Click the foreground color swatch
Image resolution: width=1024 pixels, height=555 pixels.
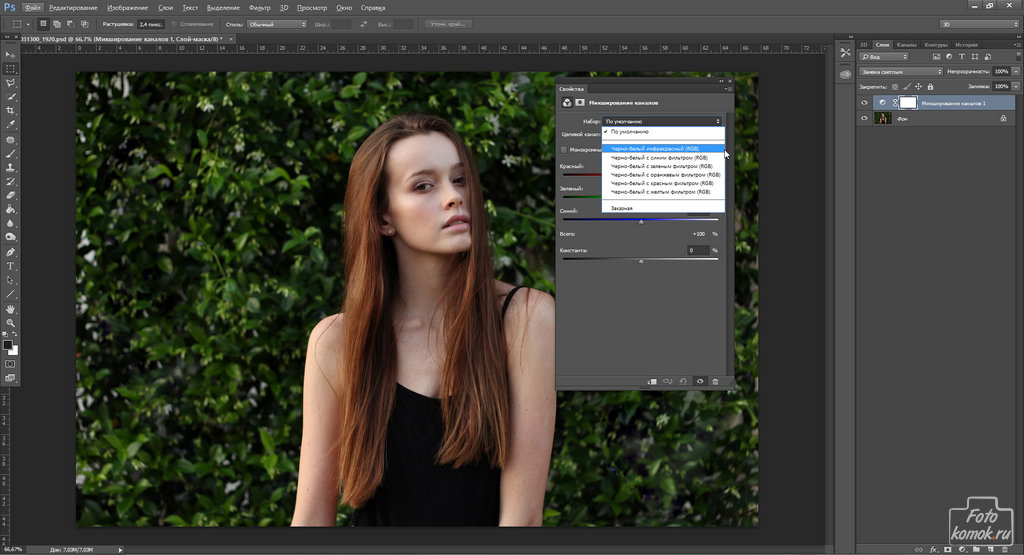tap(7, 345)
